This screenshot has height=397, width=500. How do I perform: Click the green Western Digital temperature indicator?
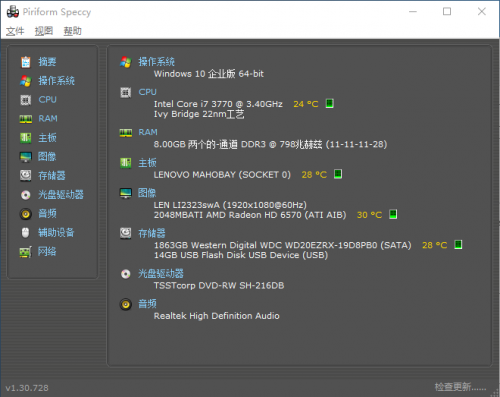458,245
